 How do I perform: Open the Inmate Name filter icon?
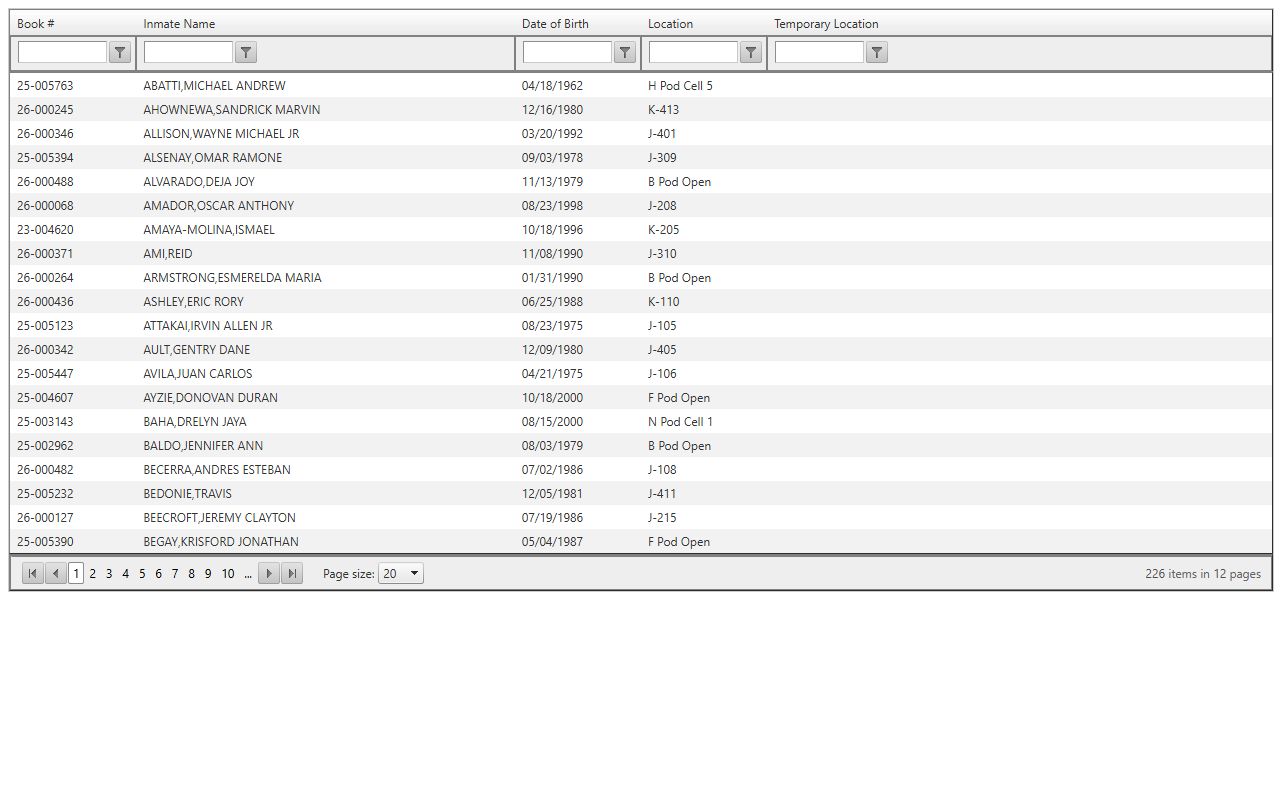(x=246, y=53)
